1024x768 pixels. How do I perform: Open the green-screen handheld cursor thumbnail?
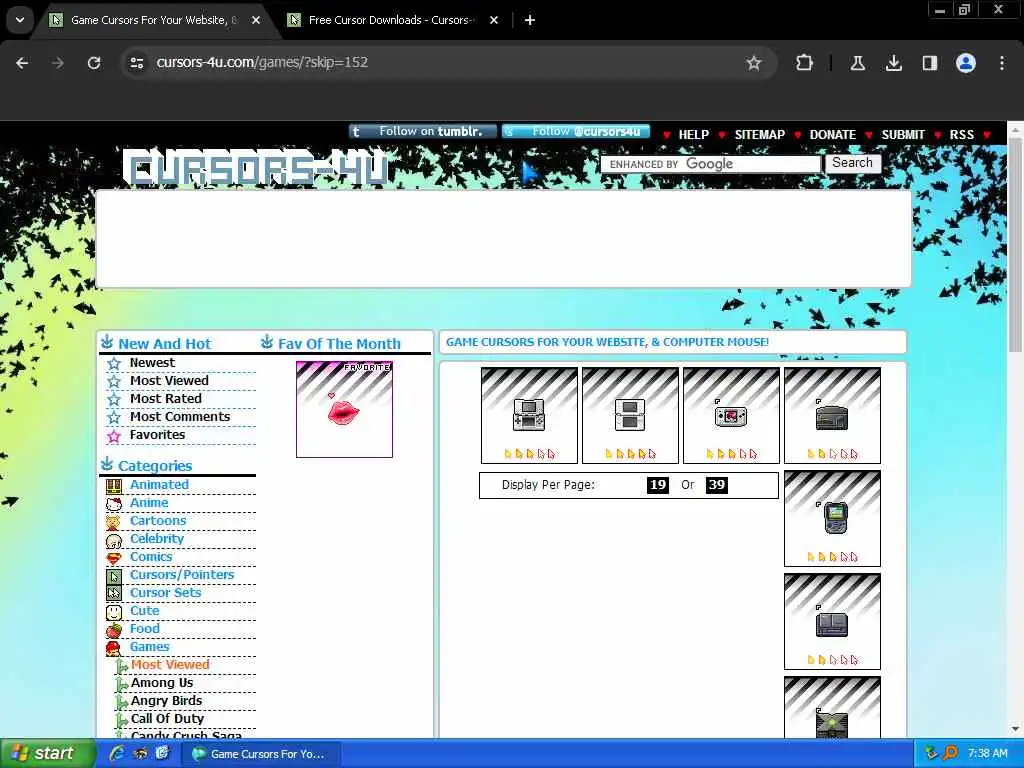click(x=832, y=519)
